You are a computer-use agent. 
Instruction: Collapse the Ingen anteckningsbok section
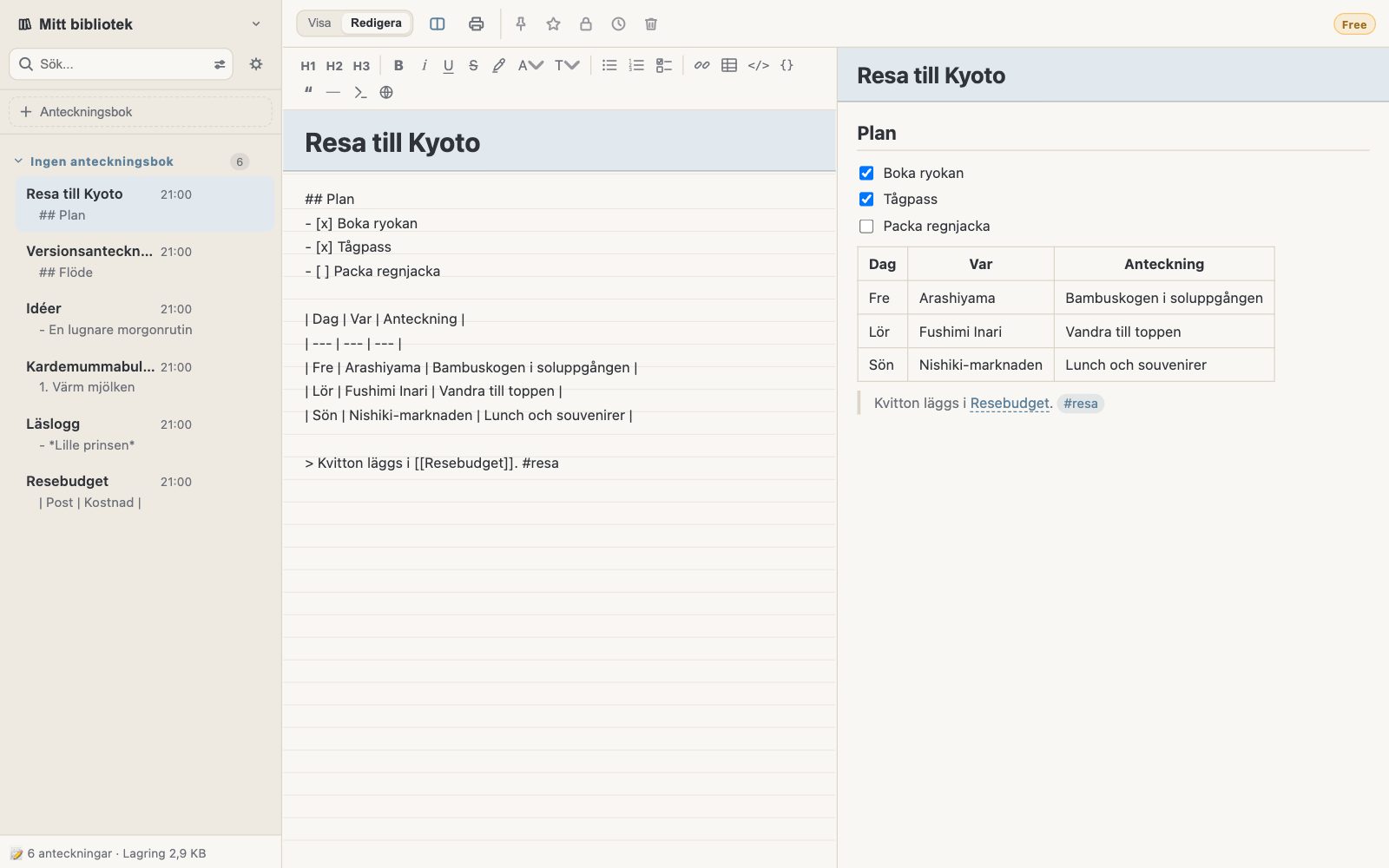(18, 161)
